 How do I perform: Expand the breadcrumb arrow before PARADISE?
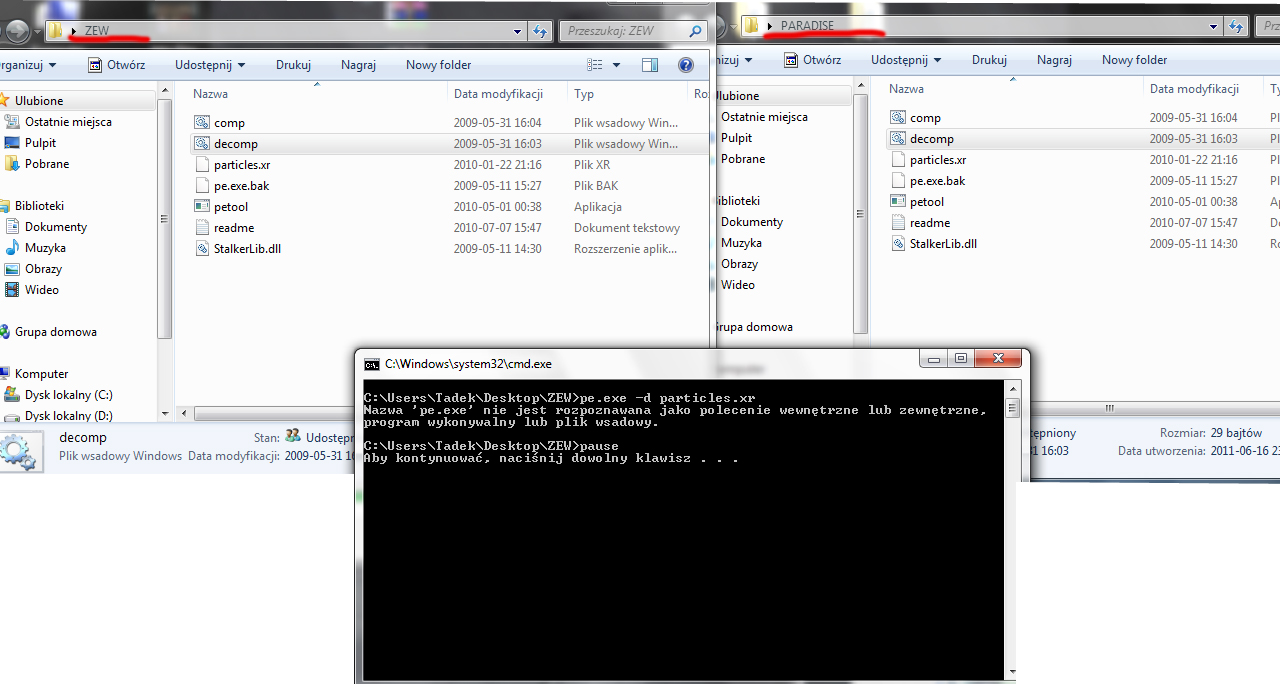tap(769, 25)
